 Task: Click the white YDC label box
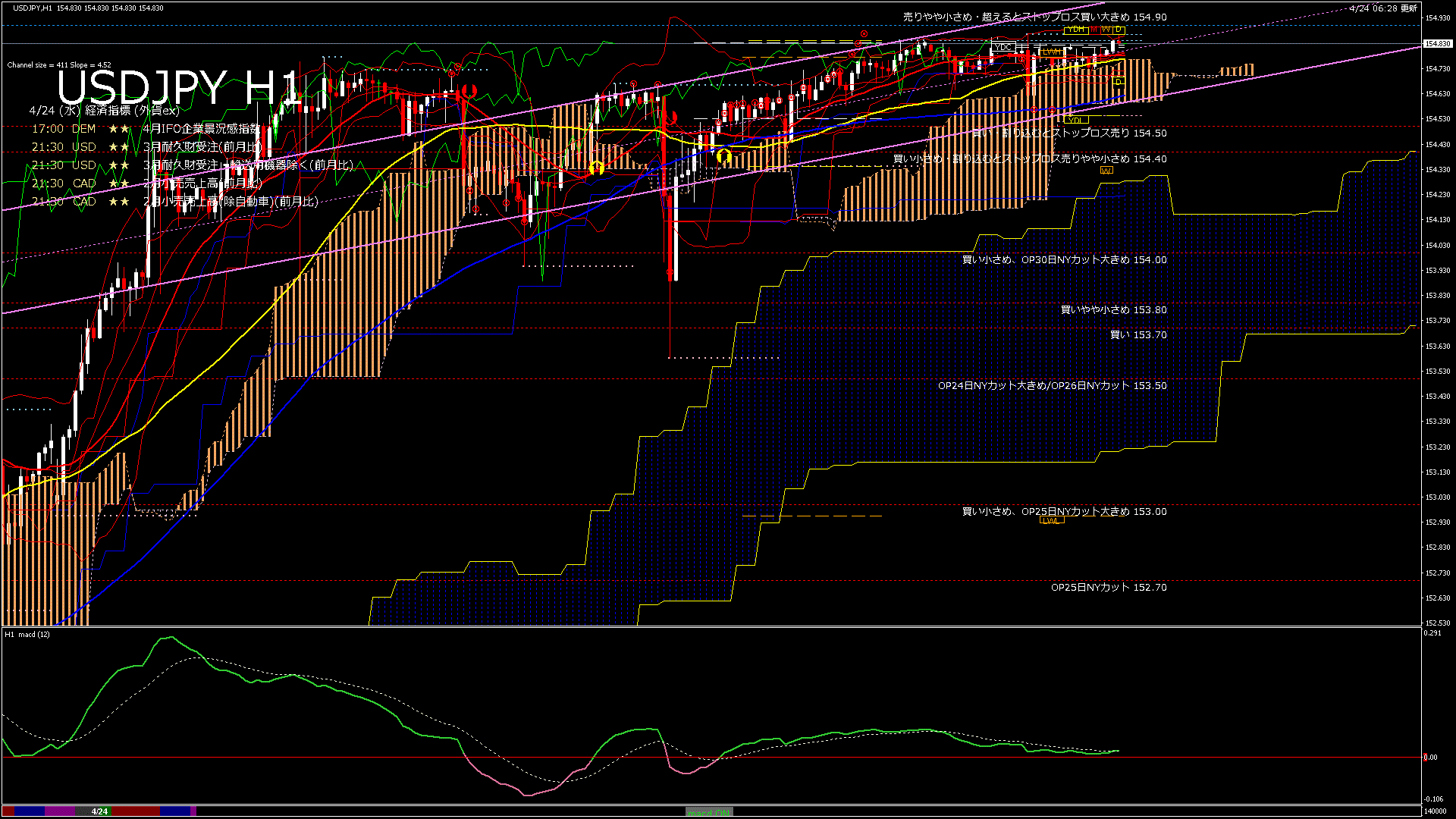pyautogui.click(x=1003, y=47)
